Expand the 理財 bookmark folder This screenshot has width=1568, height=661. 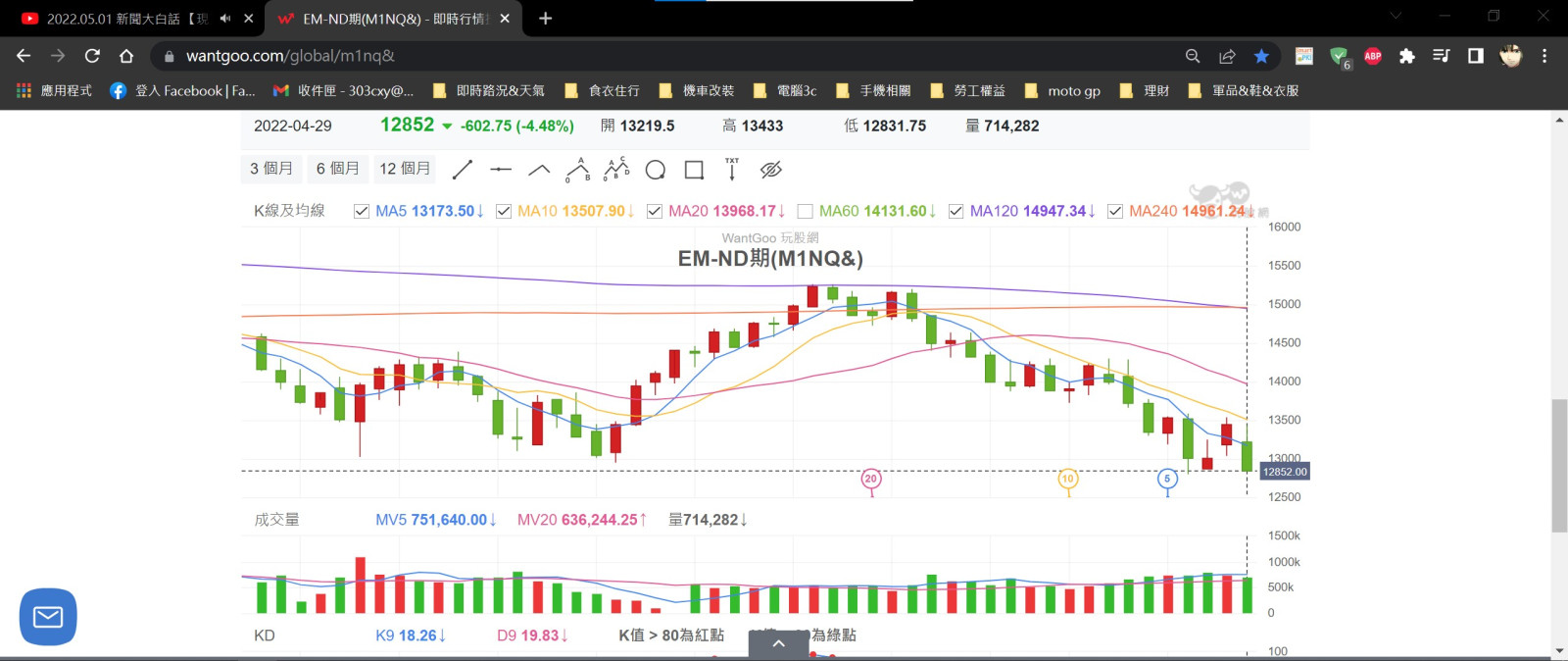pos(1145,90)
